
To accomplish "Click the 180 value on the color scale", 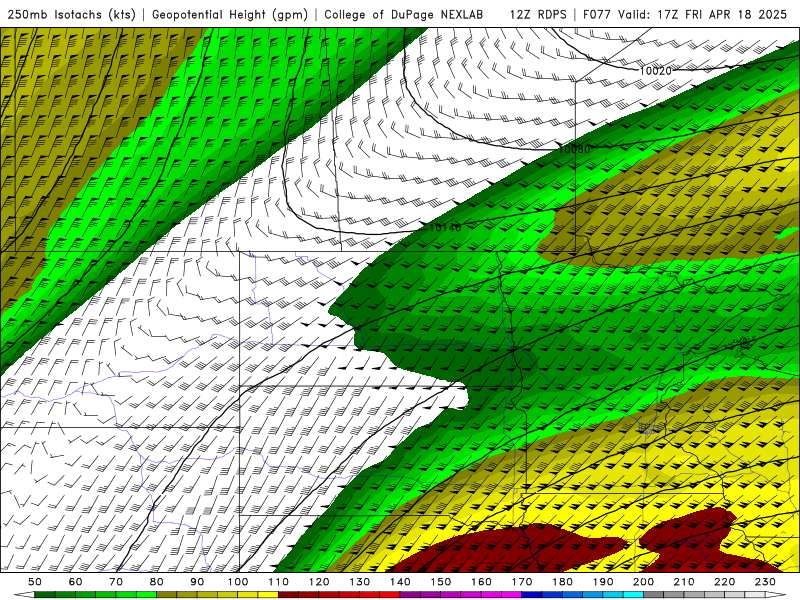I will click(562, 582).
